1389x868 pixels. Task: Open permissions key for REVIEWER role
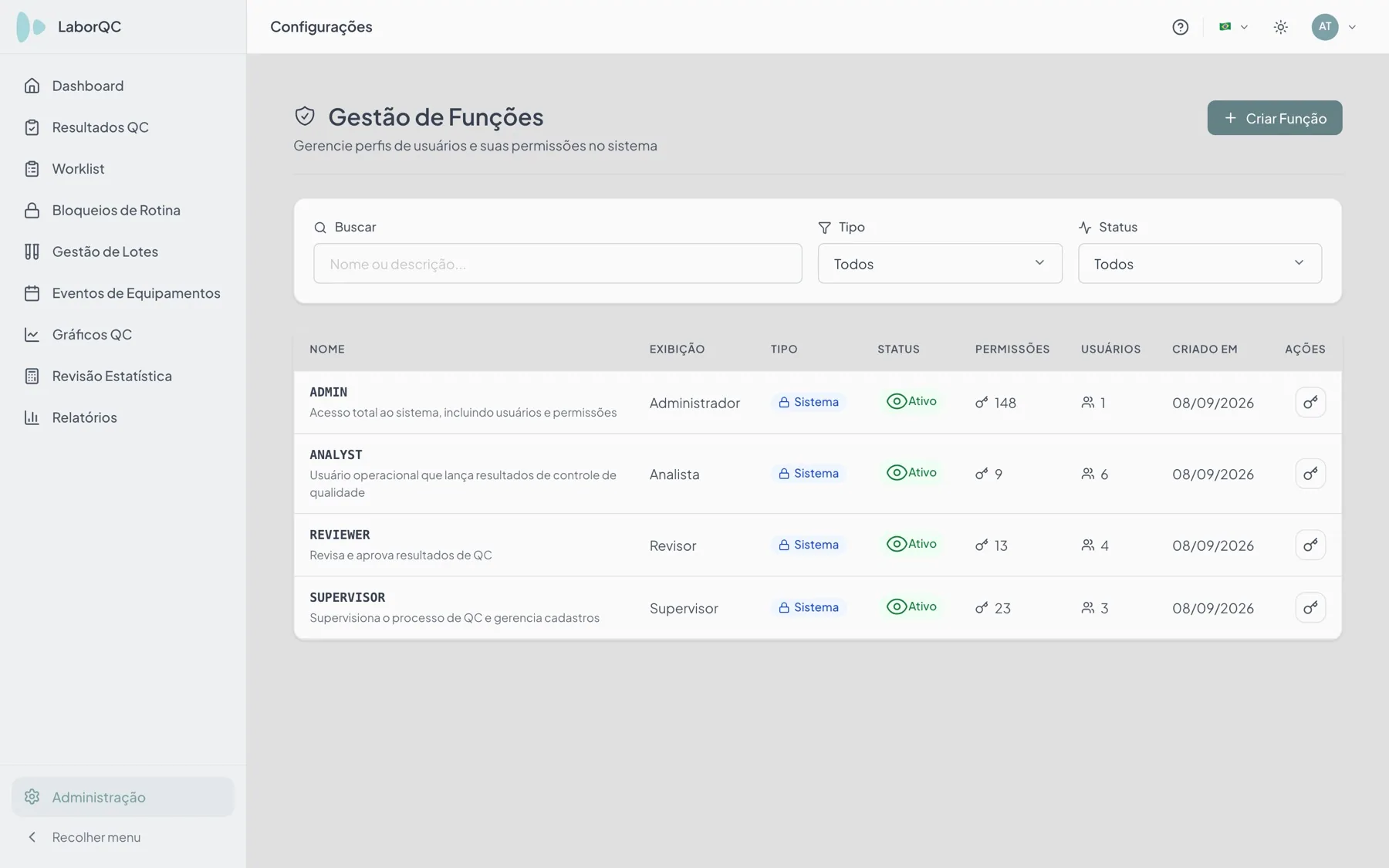coord(1310,545)
